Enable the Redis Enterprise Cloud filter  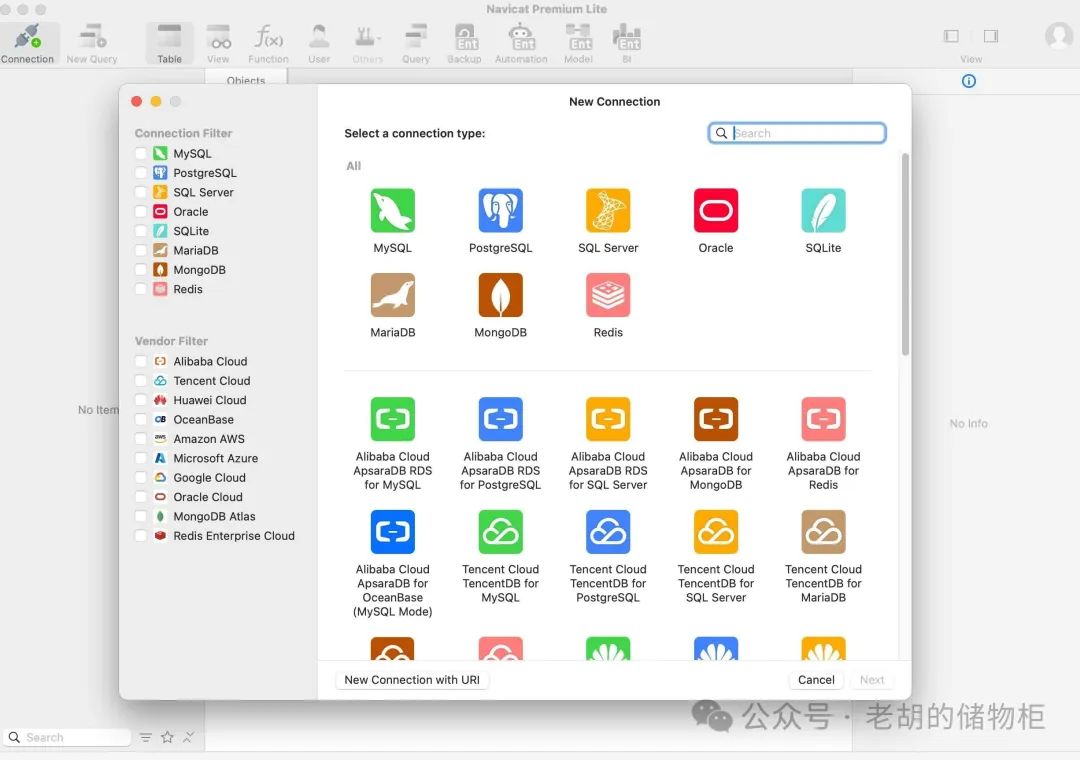141,535
